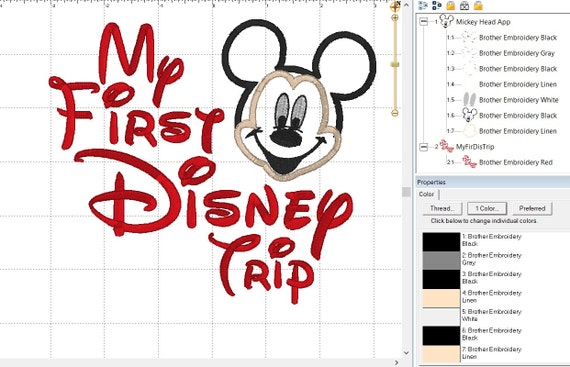Collapse the Mickey Head App tree node
The height and width of the screenshot is (367, 570).
pyautogui.click(x=424, y=22)
